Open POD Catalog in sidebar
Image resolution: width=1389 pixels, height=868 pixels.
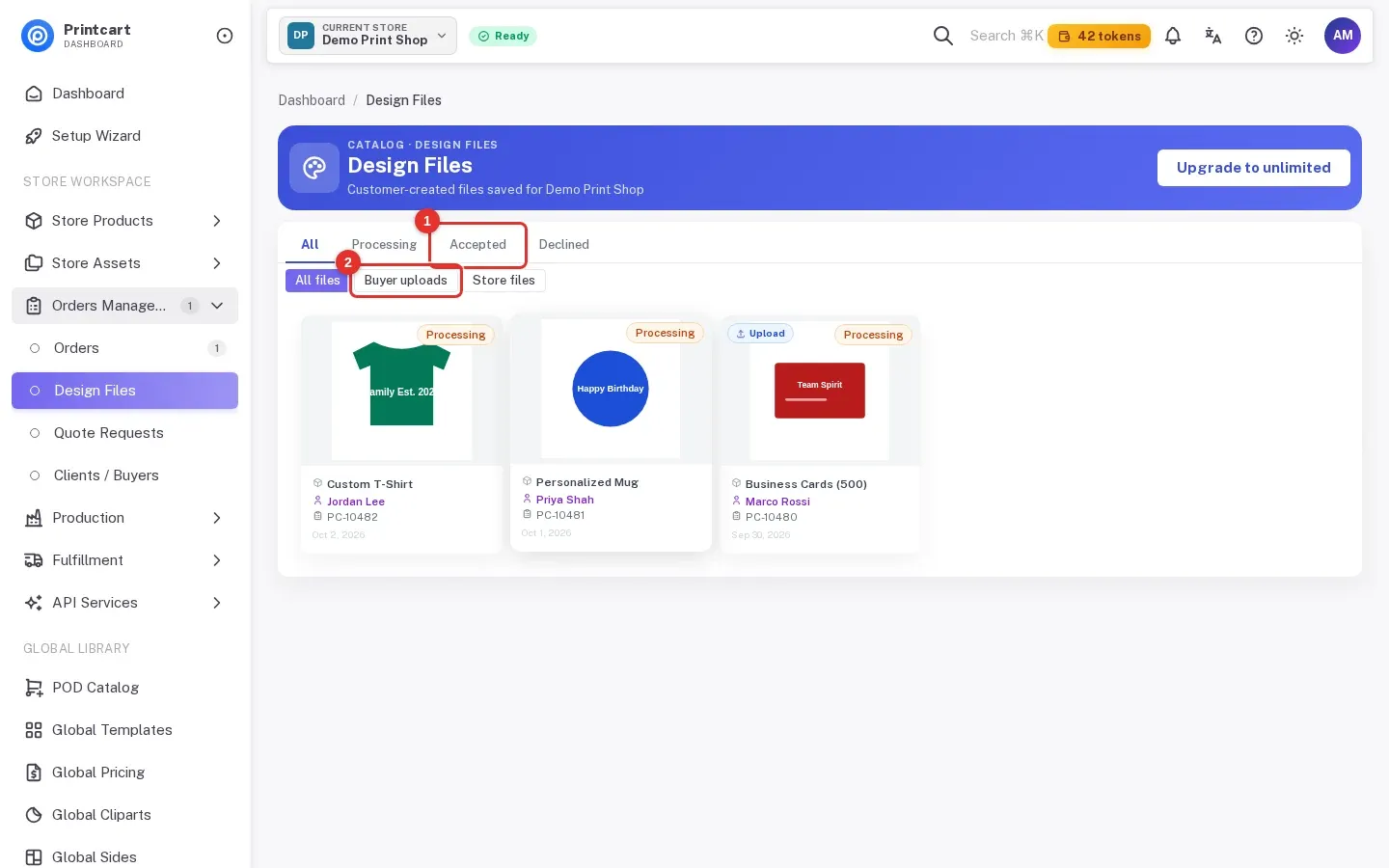click(x=125, y=688)
